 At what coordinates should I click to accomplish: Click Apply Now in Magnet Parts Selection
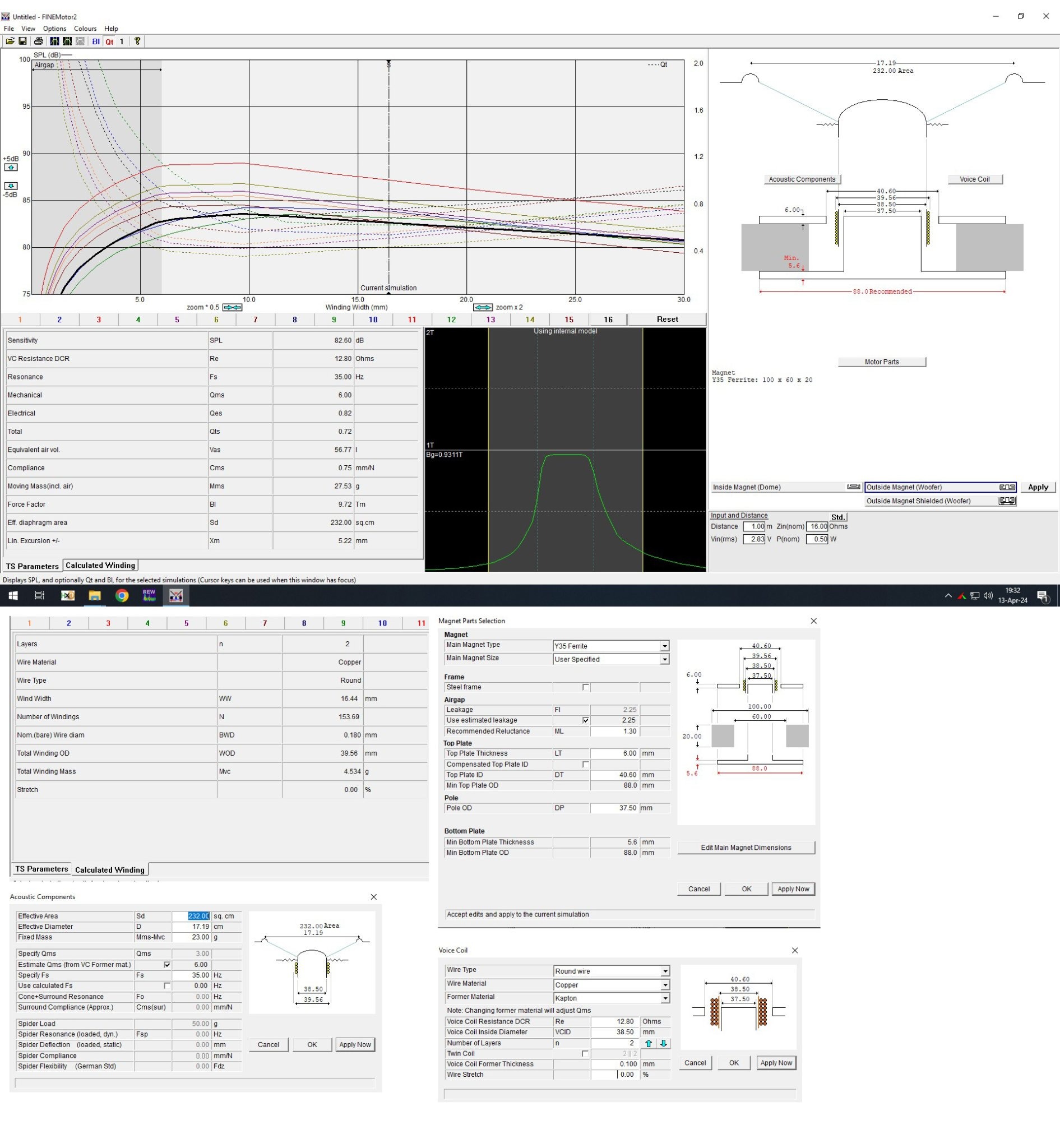pos(793,889)
